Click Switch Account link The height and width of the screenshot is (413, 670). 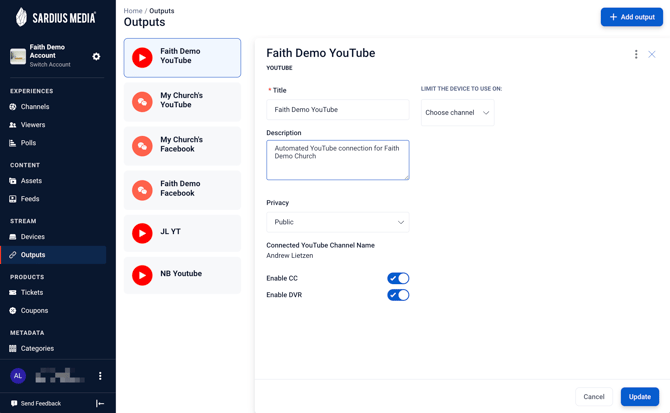click(50, 64)
